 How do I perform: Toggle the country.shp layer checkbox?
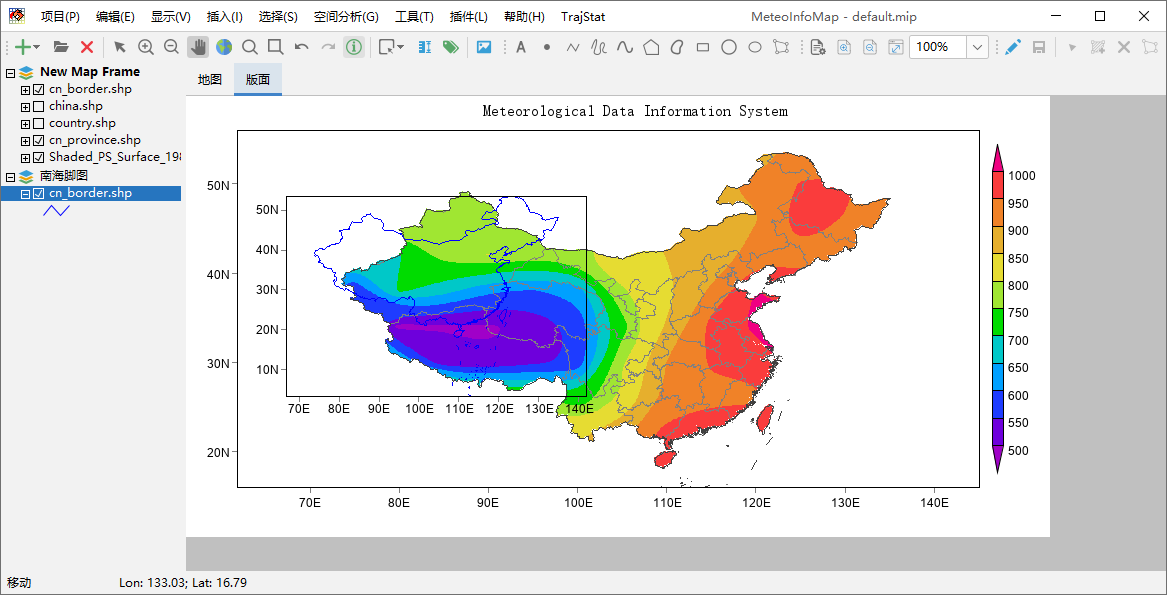39,124
